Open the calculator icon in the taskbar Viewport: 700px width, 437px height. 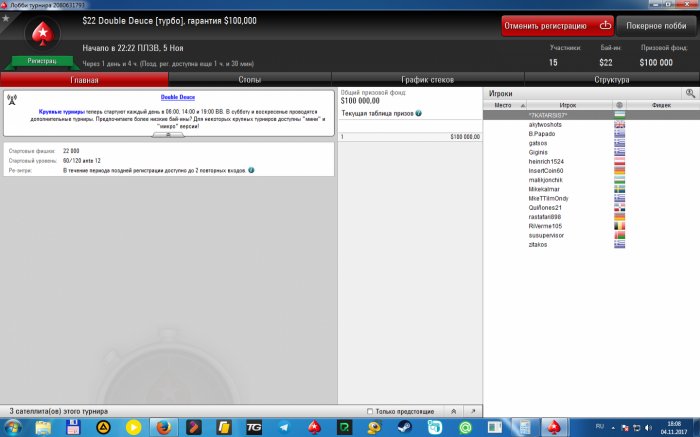point(525,428)
